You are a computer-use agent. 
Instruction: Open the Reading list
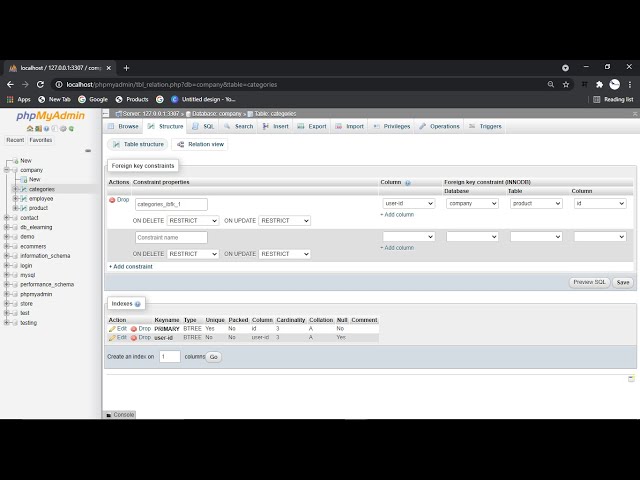613,99
